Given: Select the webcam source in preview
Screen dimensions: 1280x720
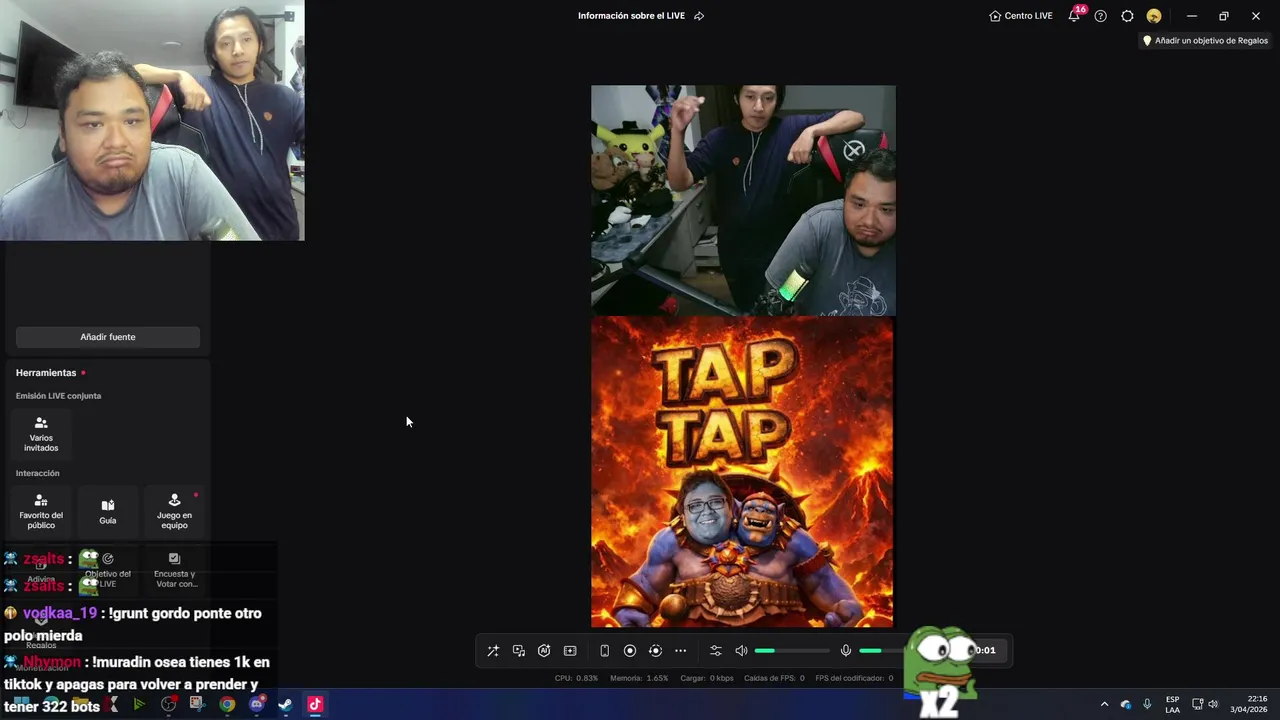Looking at the screenshot, I should tap(743, 200).
